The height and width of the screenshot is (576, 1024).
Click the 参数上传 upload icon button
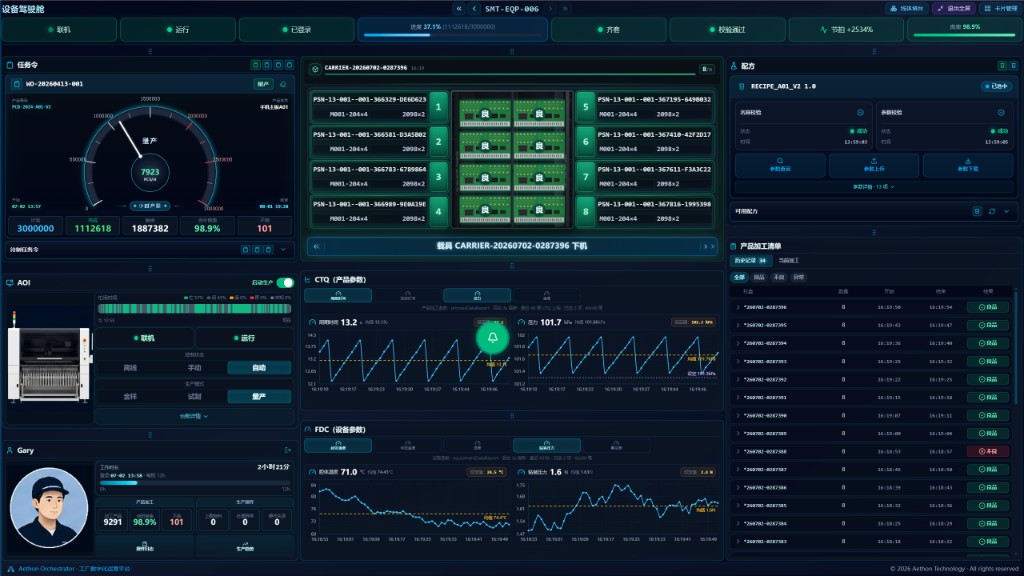pyautogui.click(x=874, y=165)
